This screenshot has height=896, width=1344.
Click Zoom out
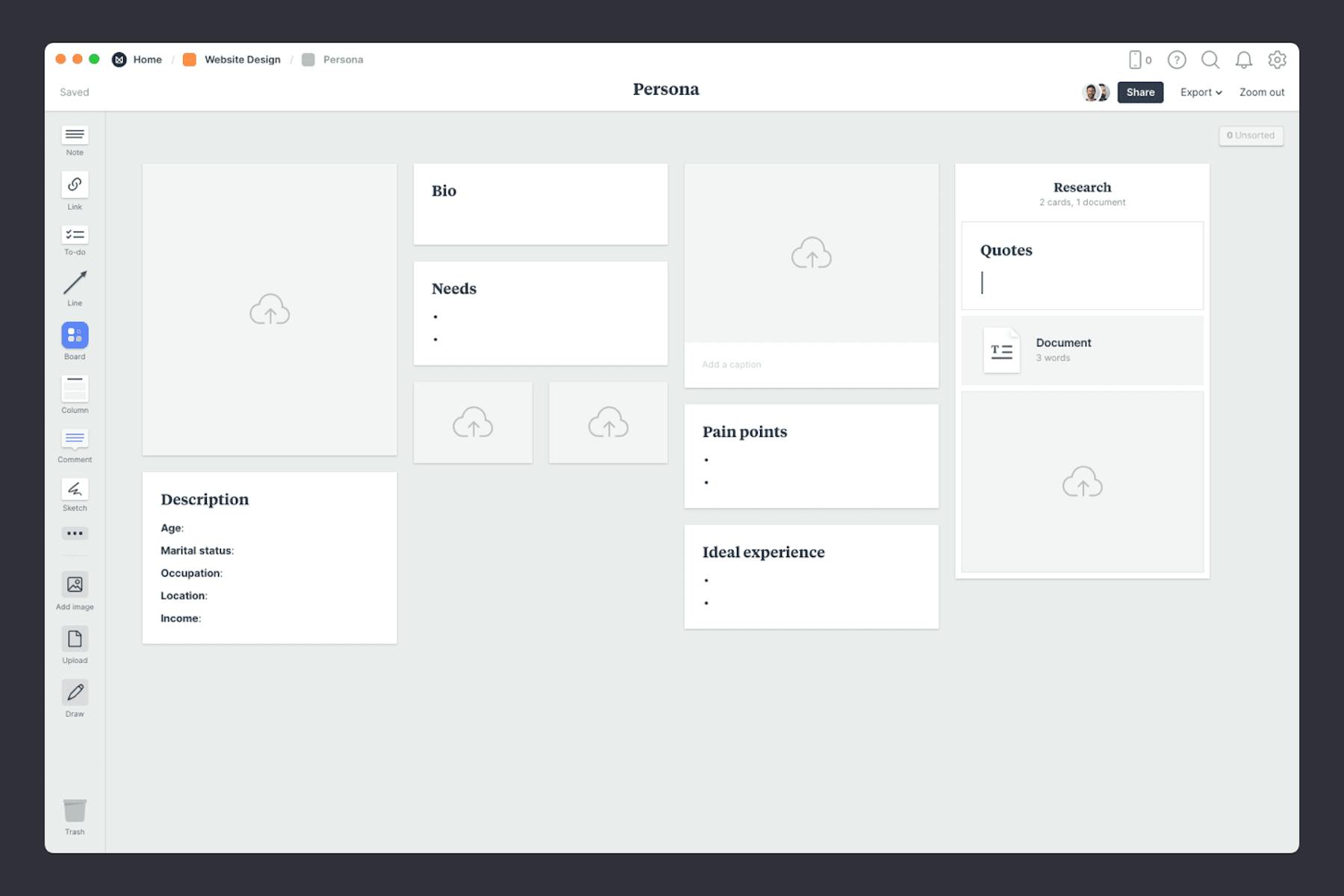click(x=1261, y=92)
